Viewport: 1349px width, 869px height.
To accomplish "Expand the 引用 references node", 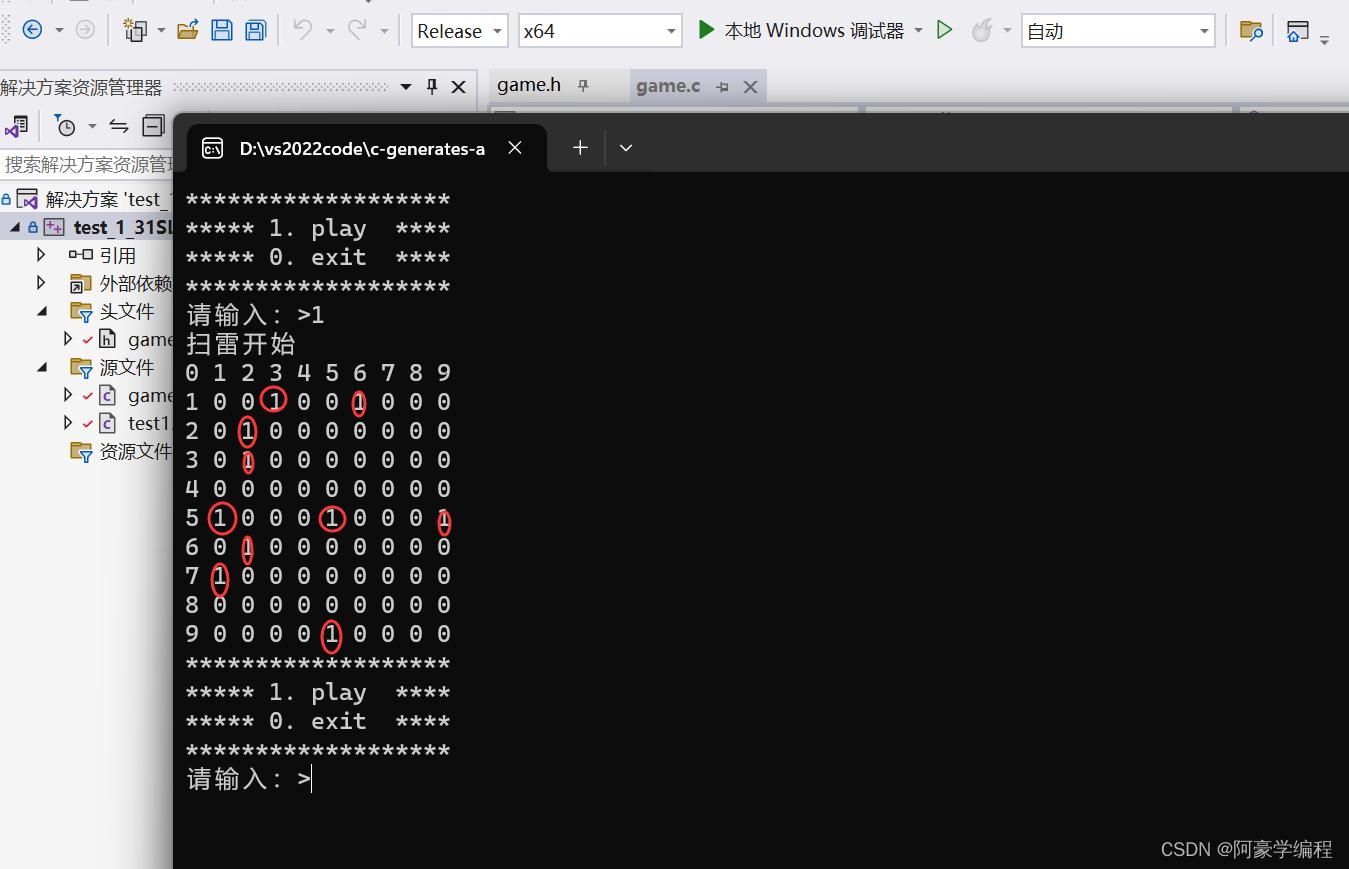I will coord(41,255).
